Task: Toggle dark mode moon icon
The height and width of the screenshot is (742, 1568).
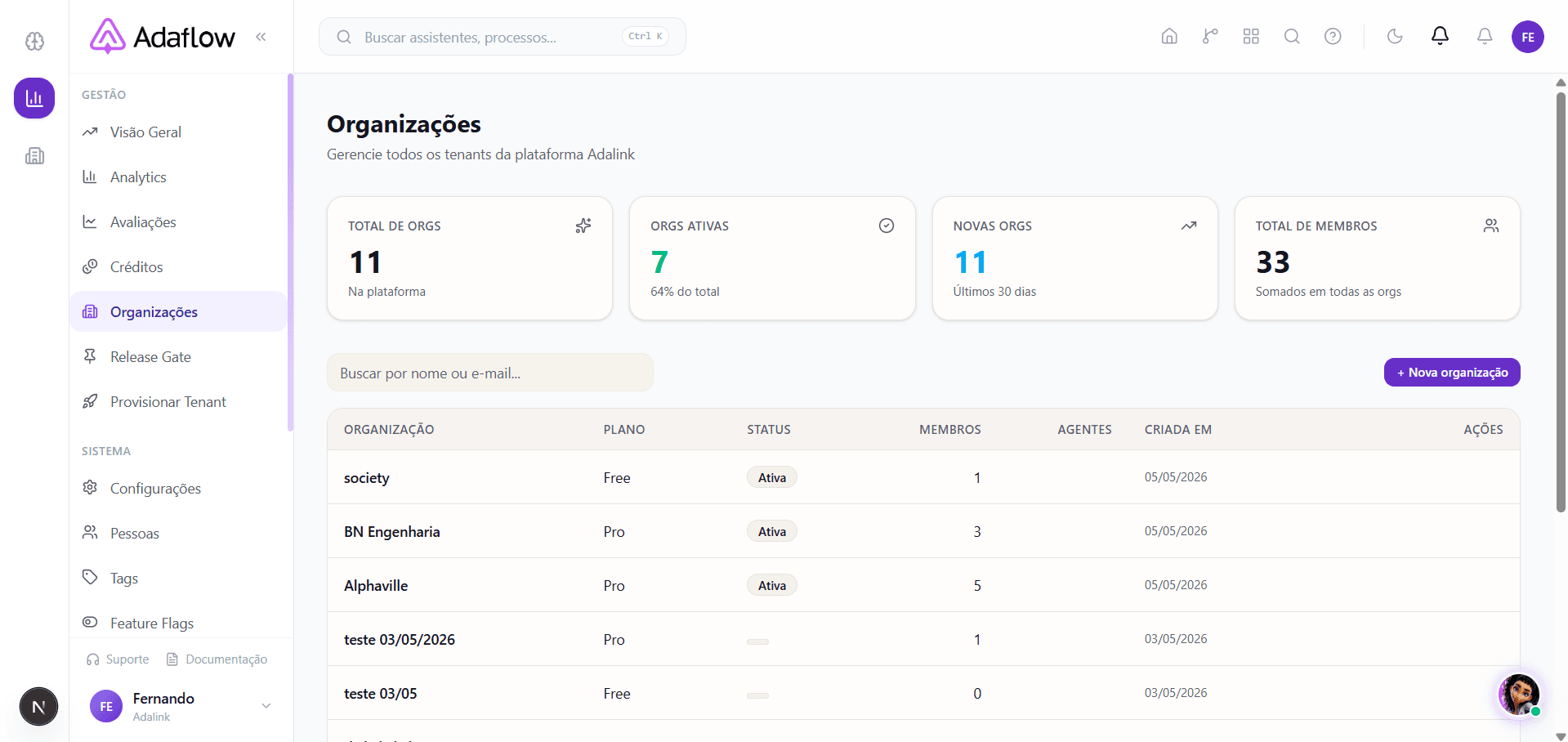Action: (1395, 36)
